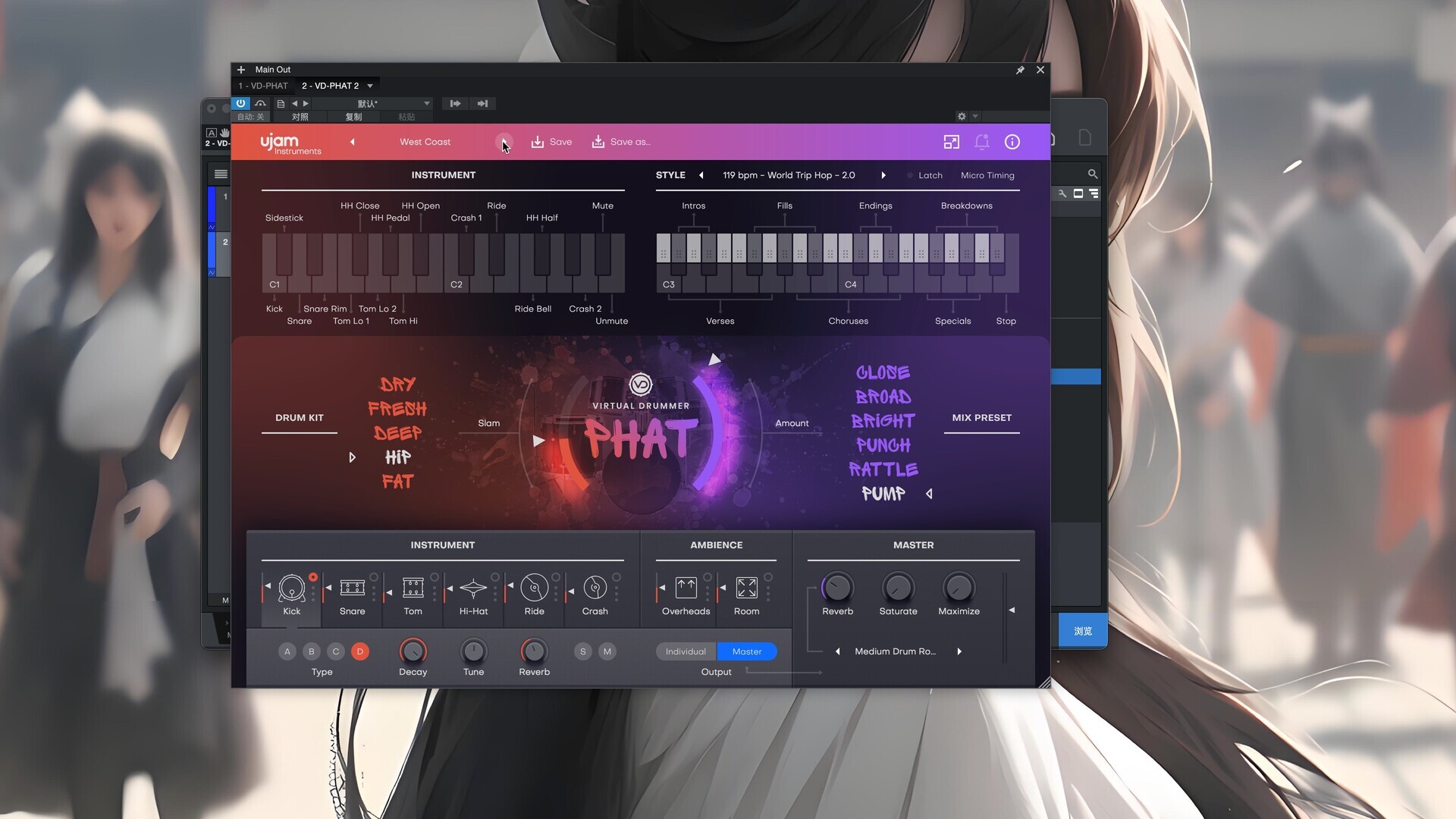Click Micro Timing button
Image resolution: width=1456 pixels, height=819 pixels.
[x=987, y=175]
